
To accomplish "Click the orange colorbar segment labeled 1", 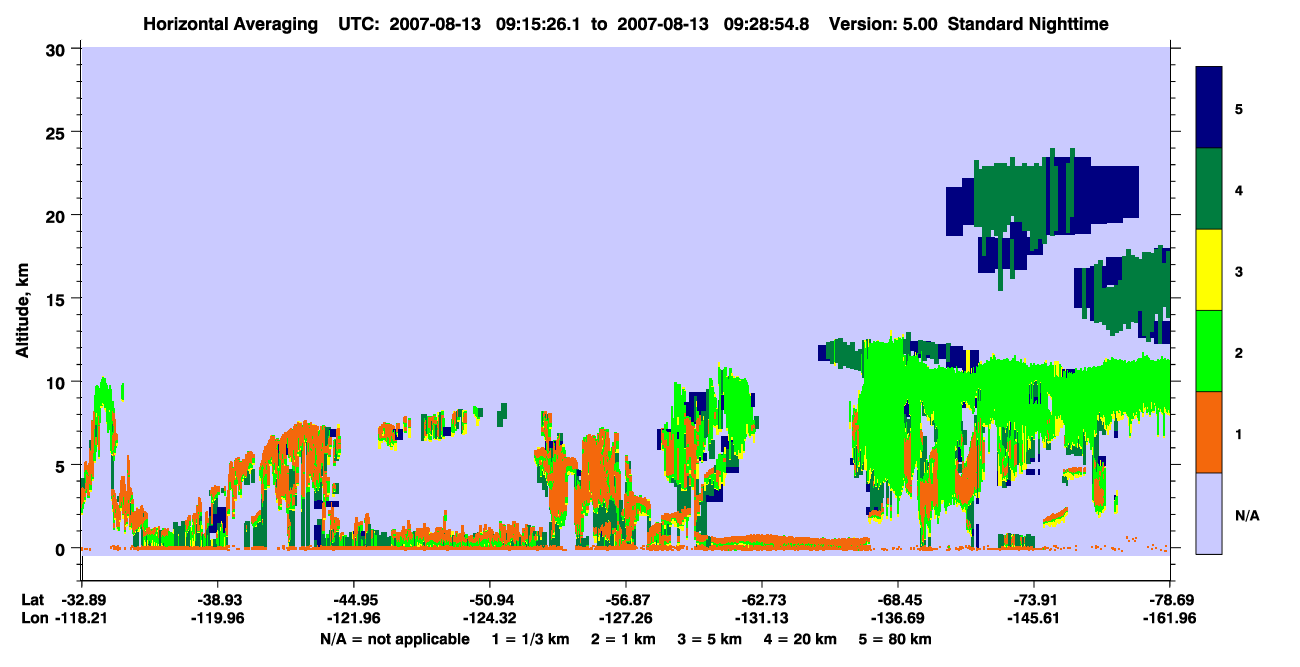I will 1209,432.
